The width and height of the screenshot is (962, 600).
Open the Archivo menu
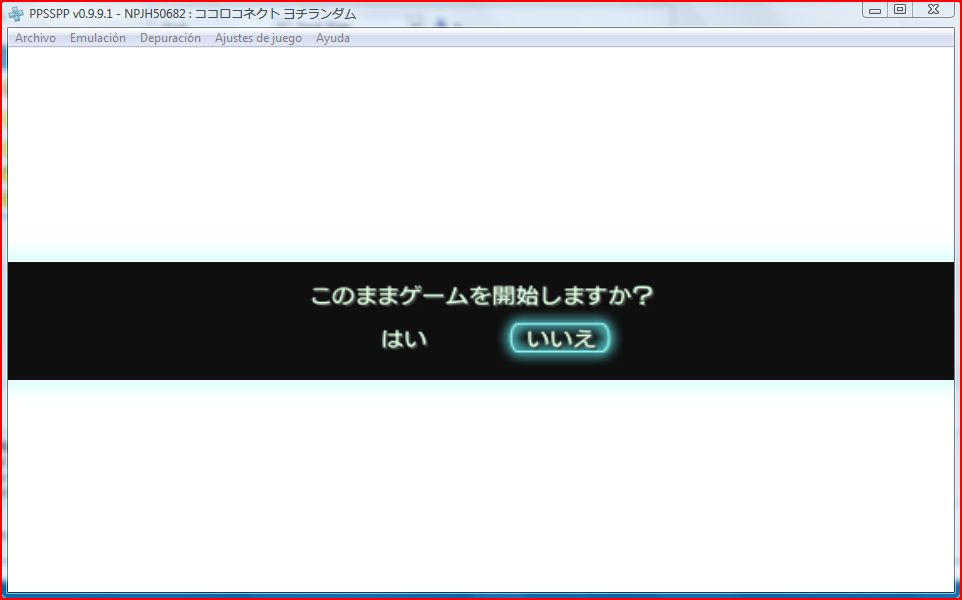pyautogui.click(x=35, y=38)
